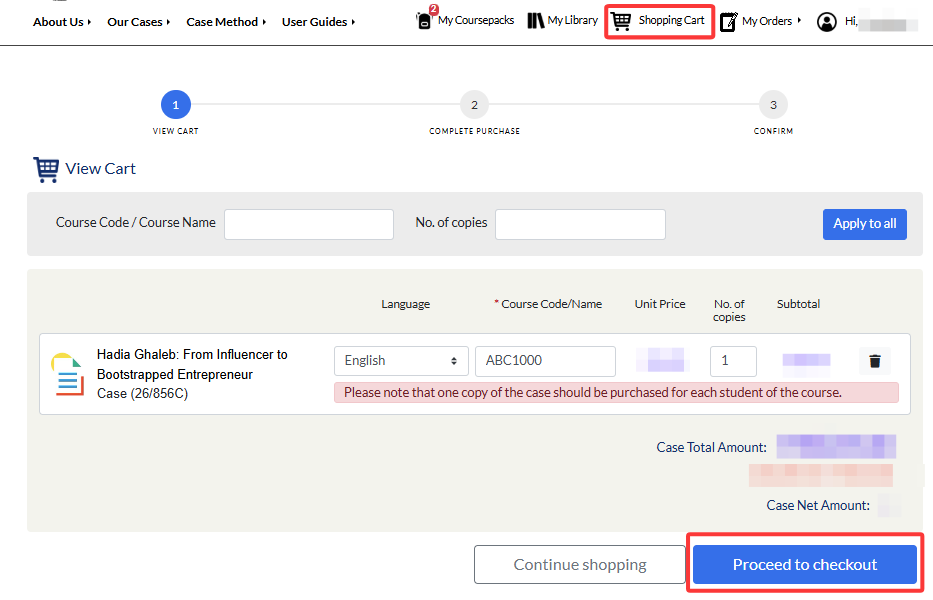Click the Case Total Amount label
The width and height of the screenshot is (933, 600).
pyautogui.click(x=712, y=447)
